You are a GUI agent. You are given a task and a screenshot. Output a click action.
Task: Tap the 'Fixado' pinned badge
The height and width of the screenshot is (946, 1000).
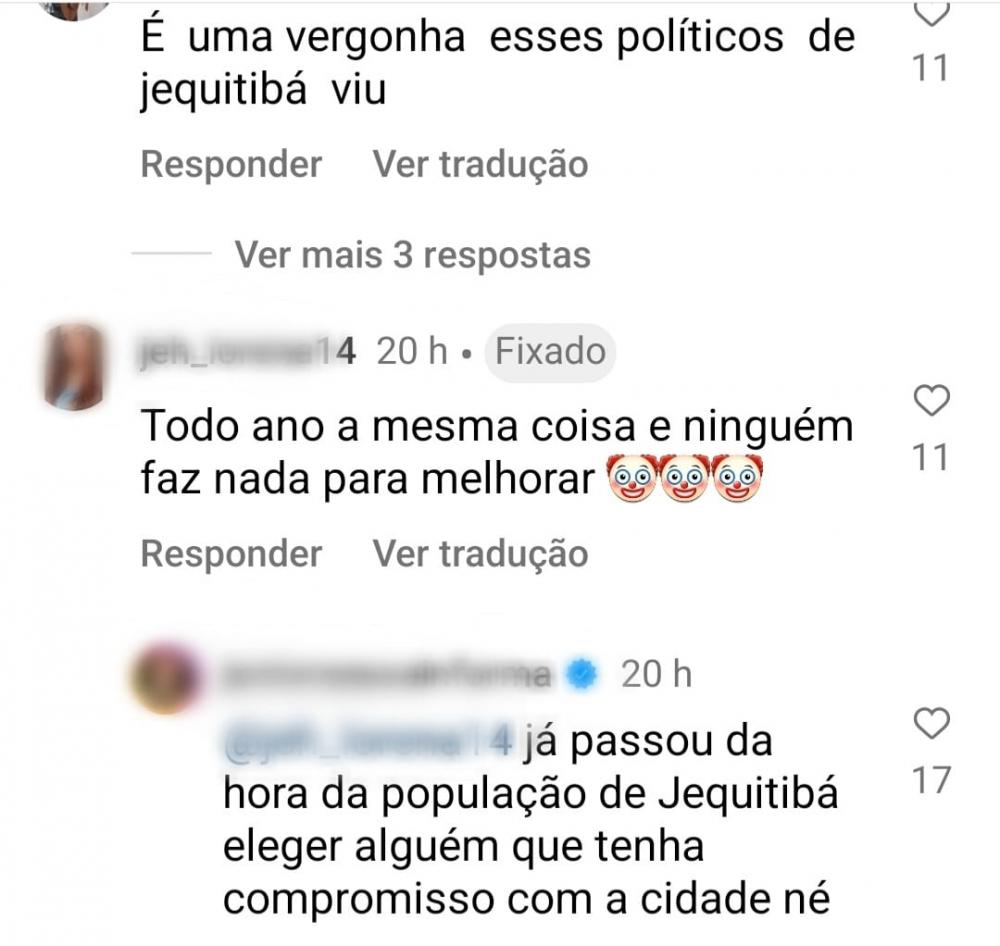point(550,351)
